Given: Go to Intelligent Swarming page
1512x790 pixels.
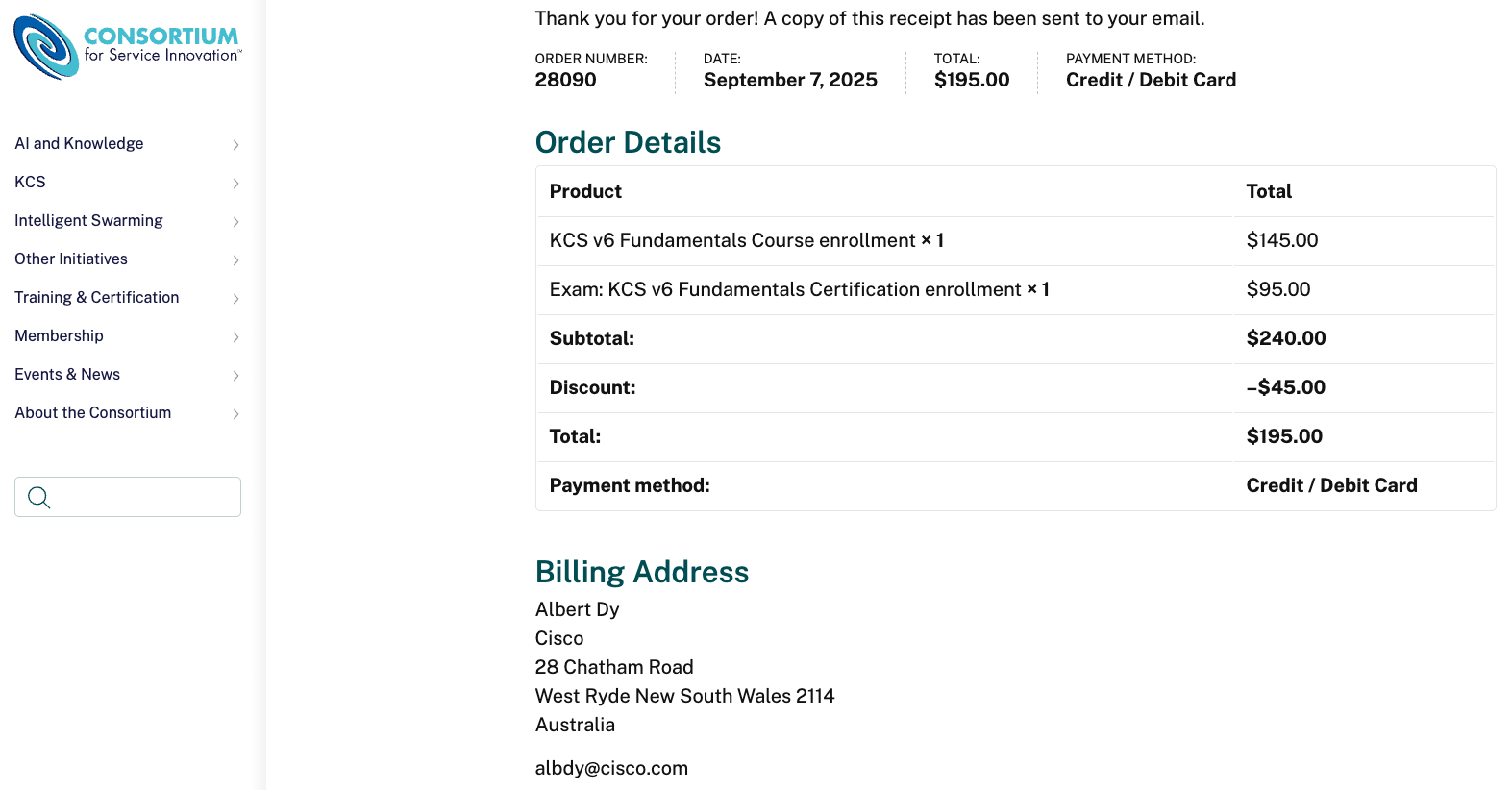Looking at the screenshot, I should (88, 220).
